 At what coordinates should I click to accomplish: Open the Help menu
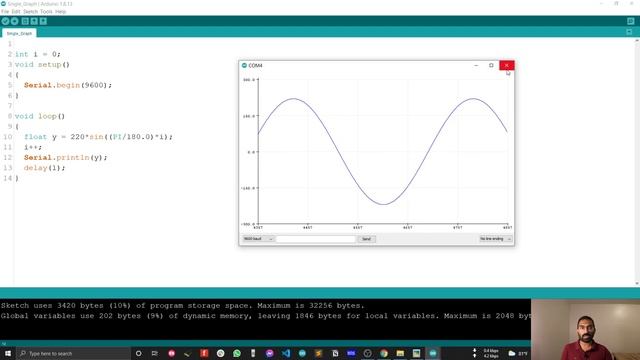click(60, 11)
